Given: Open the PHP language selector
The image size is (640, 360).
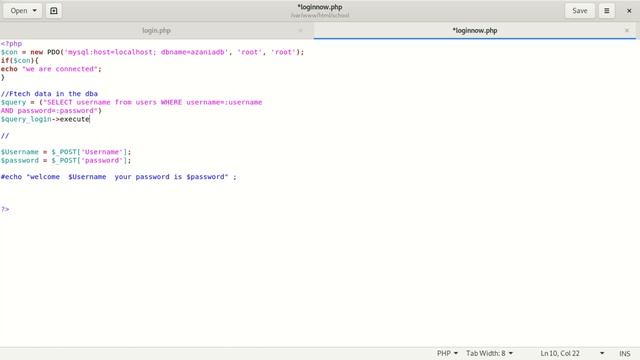Looking at the screenshot, I should point(447,353).
